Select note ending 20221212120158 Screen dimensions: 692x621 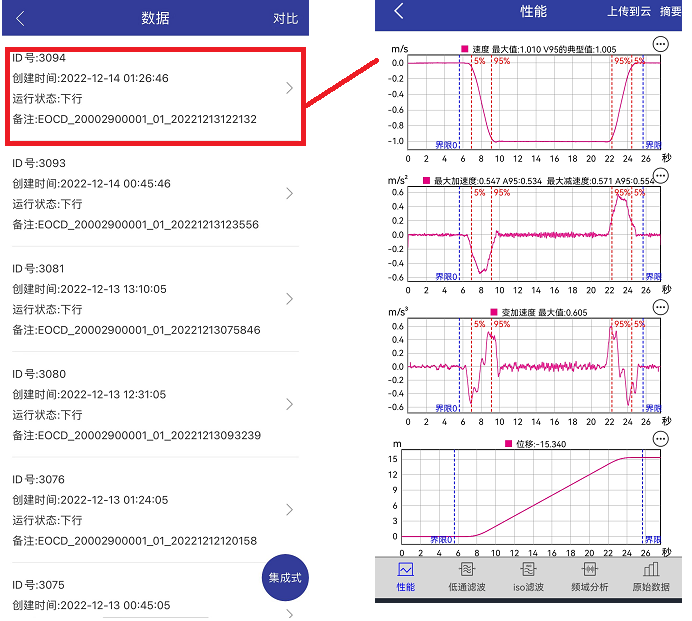[135, 541]
